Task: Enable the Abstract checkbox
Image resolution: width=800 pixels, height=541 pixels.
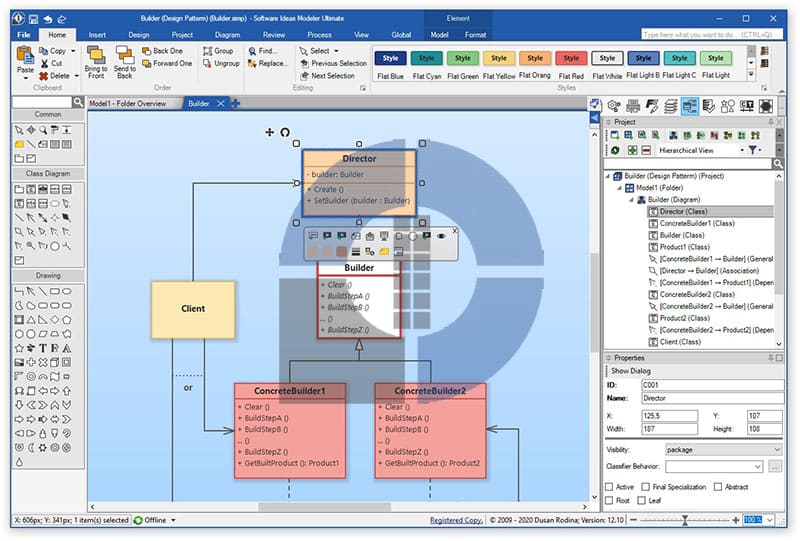Action: [718, 487]
